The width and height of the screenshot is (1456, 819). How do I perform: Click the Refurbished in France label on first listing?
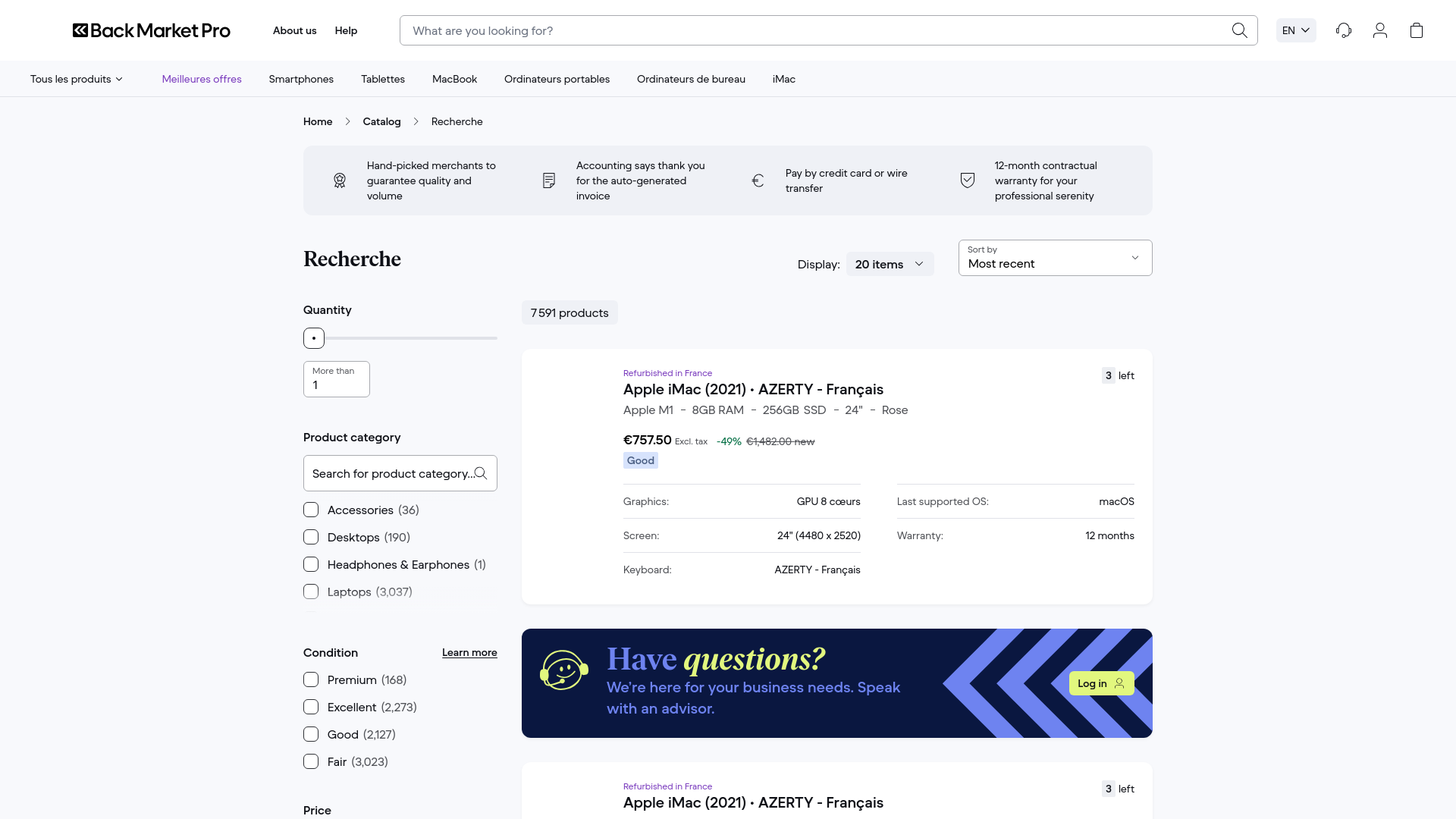pyautogui.click(x=667, y=373)
